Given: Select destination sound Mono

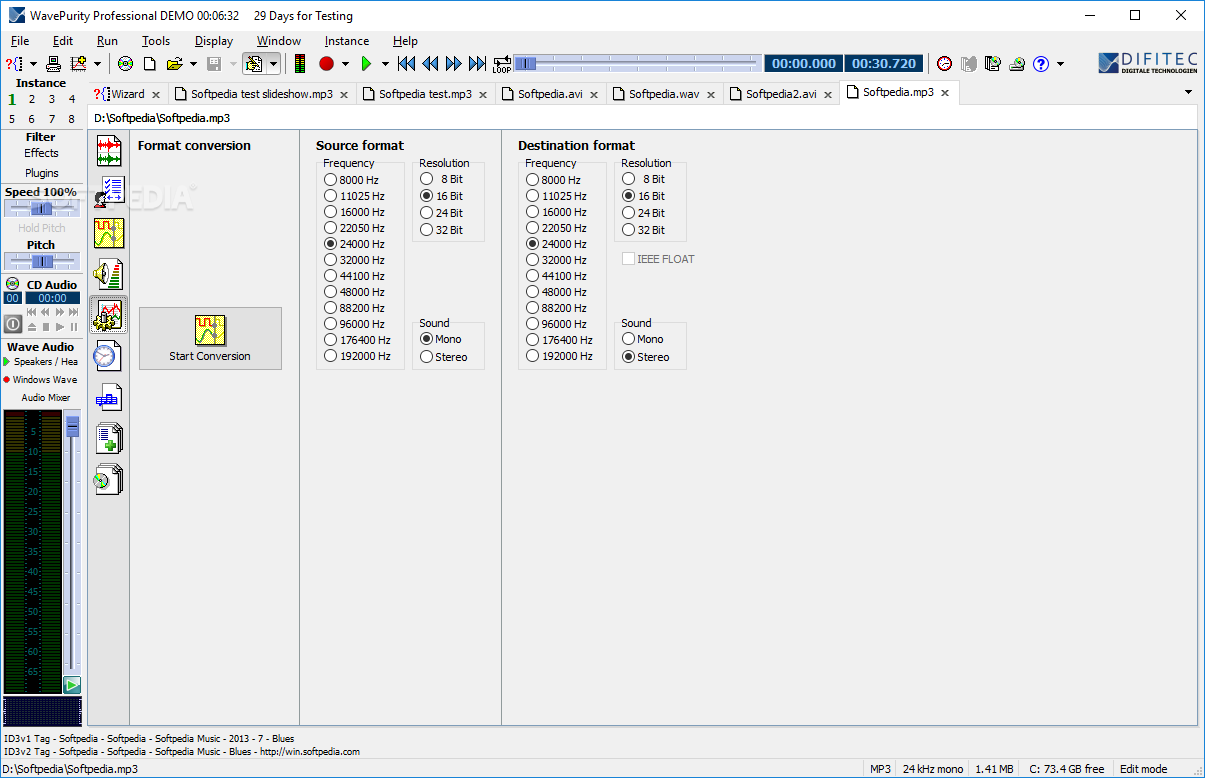Looking at the screenshot, I should coord(643,340).
